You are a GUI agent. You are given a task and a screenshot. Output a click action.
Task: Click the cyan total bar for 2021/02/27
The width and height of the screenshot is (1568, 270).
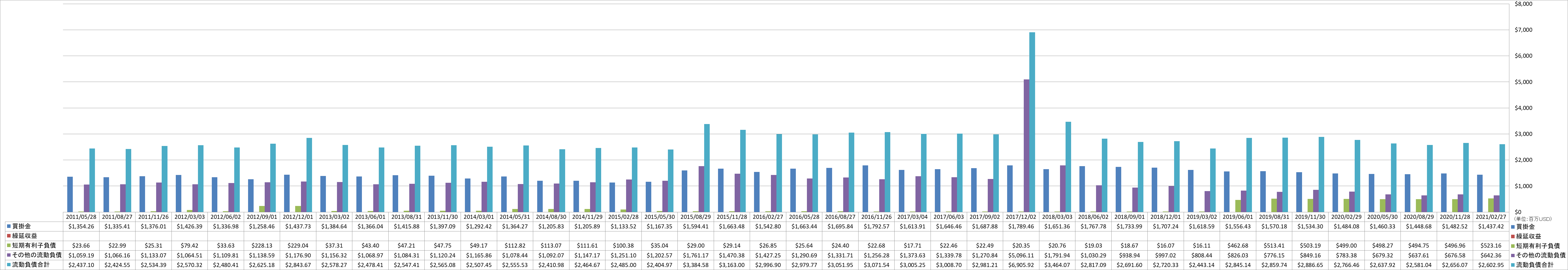click(1502, 178)
